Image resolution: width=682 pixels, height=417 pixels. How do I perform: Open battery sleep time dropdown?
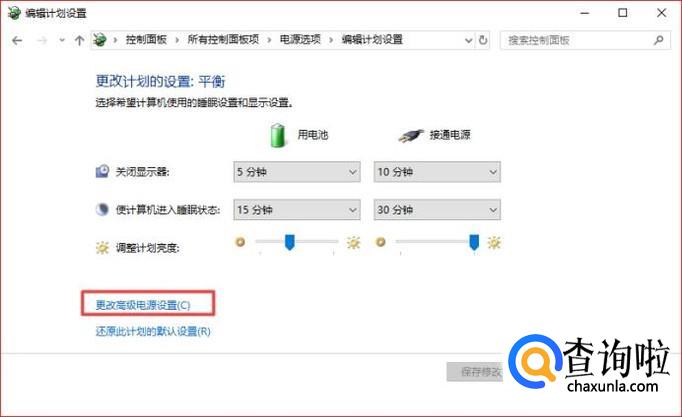click(297, 210)
